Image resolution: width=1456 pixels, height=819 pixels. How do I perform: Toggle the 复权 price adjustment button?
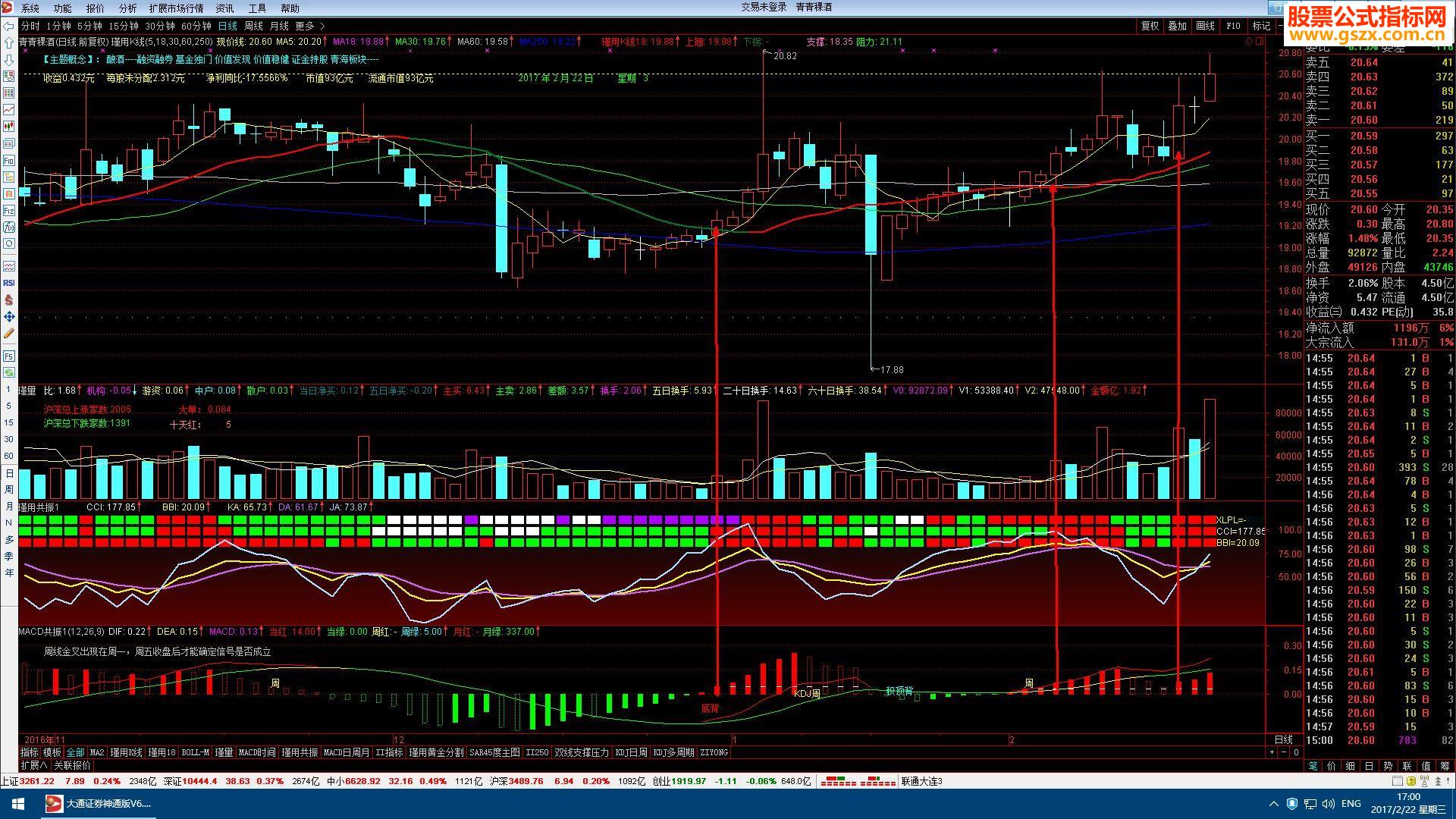click(x=1150, y=26)
